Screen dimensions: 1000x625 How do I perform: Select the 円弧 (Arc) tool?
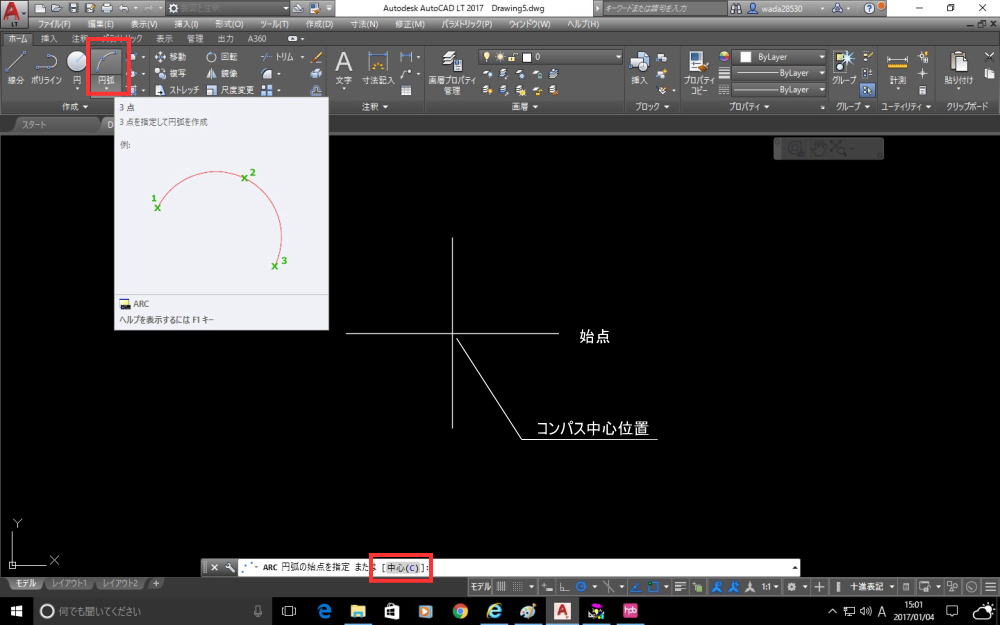click(107, 69)
